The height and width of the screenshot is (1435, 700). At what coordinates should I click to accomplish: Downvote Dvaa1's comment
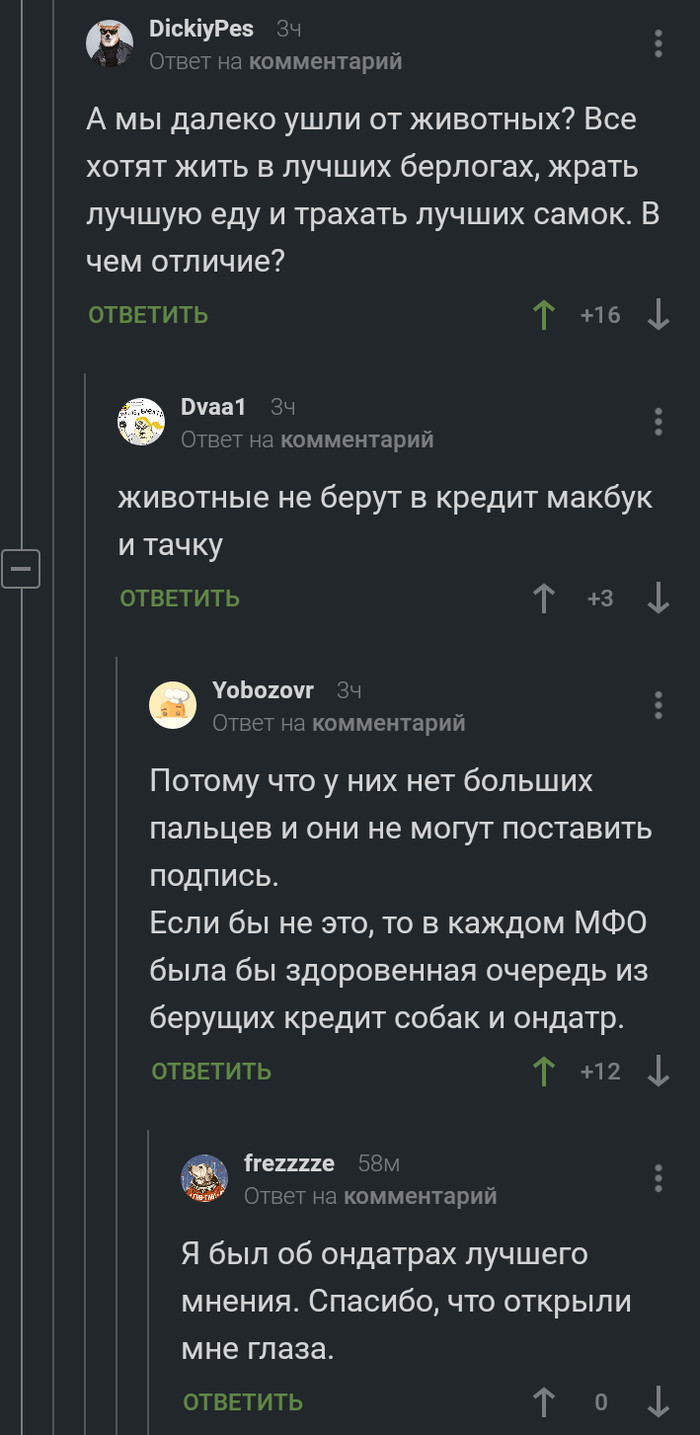pyautogui.click(x=658, y=598)
